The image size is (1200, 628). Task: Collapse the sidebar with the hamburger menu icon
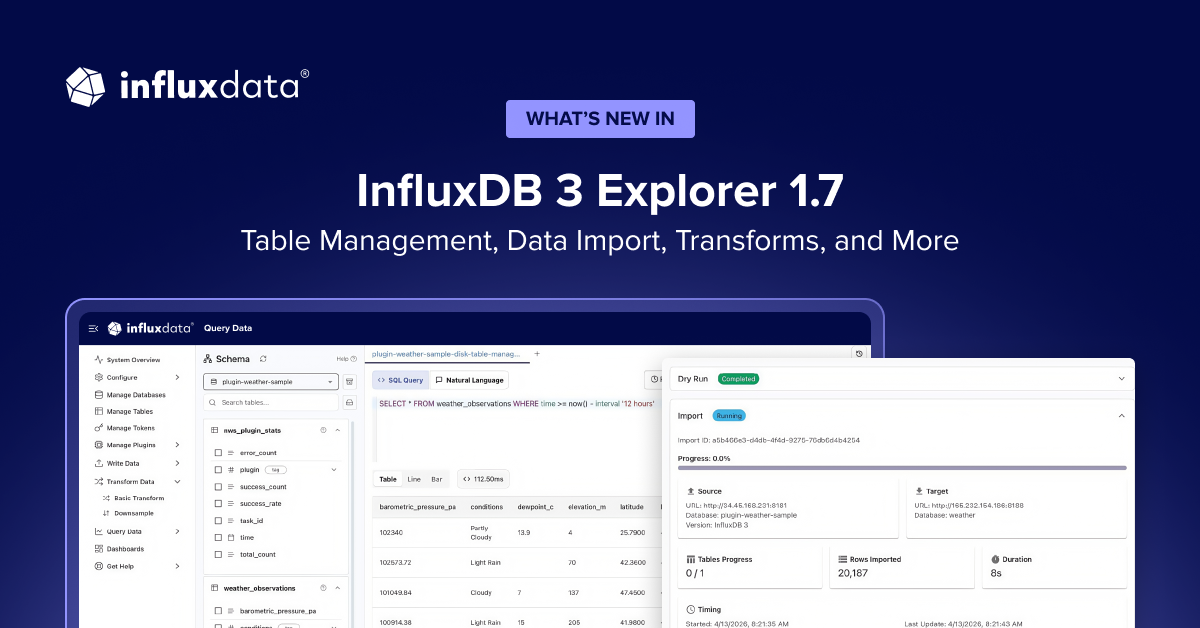coord(93,328)
